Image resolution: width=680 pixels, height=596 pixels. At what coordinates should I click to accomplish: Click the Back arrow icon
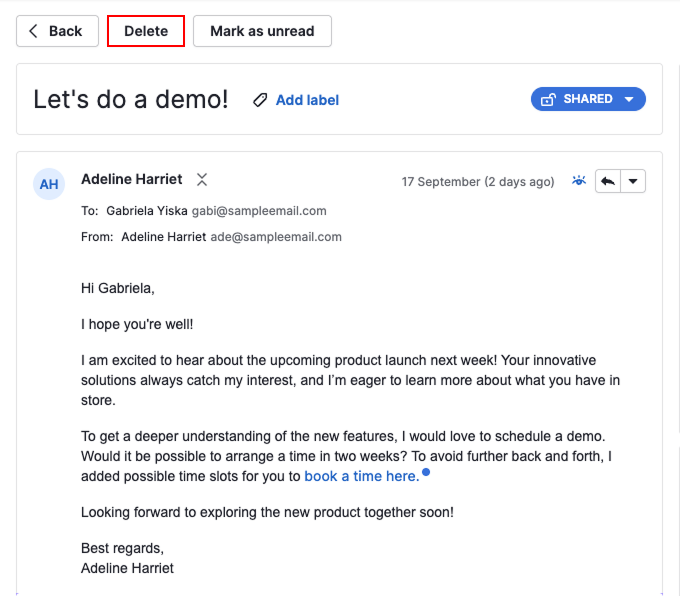(x=34, y=31)
